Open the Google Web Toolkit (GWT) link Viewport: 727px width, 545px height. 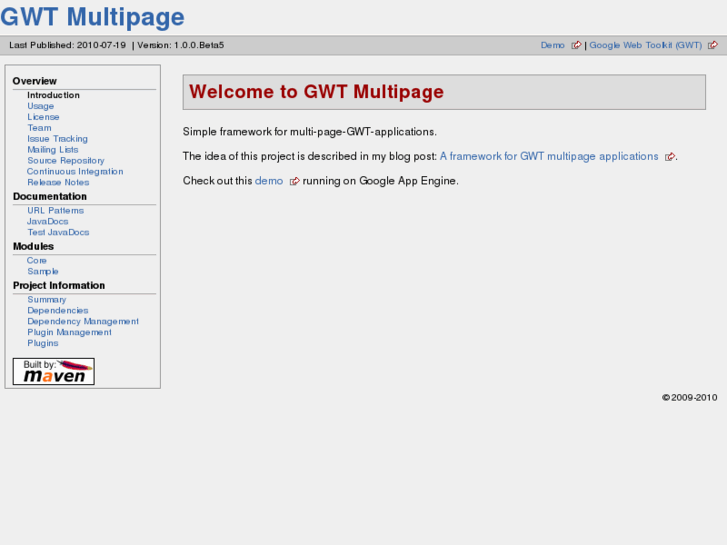click(645, 45)
